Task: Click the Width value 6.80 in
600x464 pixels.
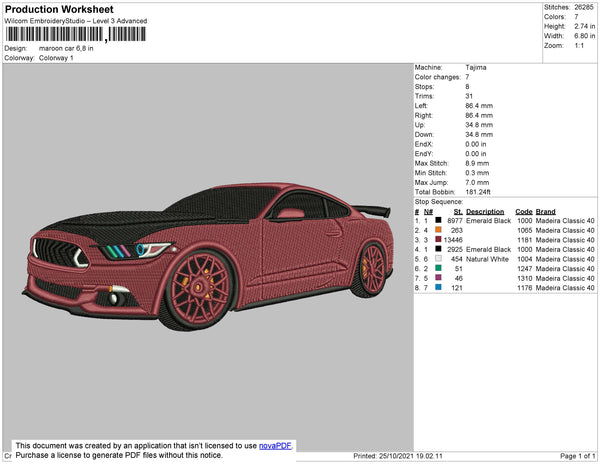Action: (585, 36)
